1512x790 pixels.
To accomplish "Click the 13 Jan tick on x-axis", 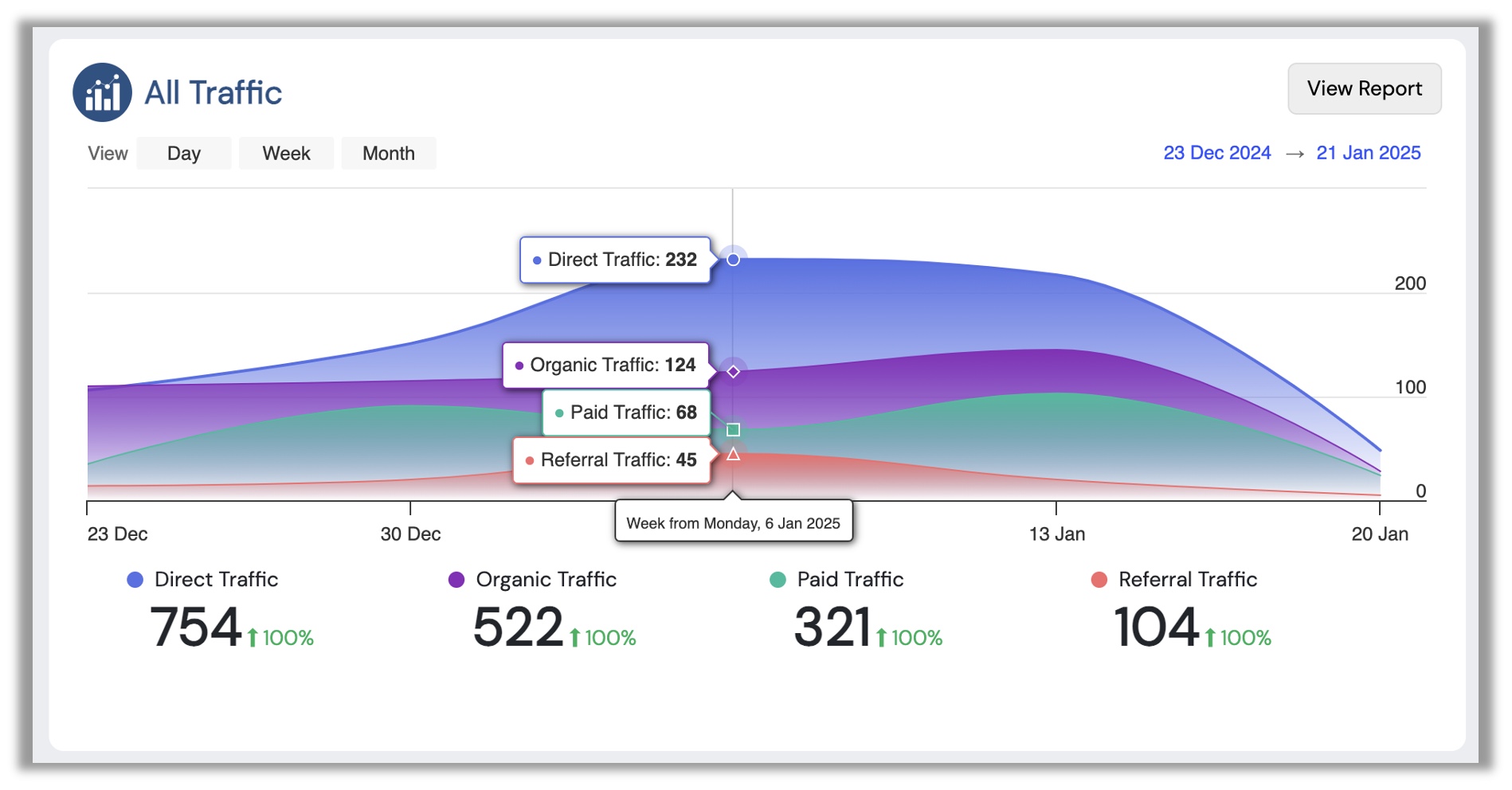I will tap(1056, 508).
